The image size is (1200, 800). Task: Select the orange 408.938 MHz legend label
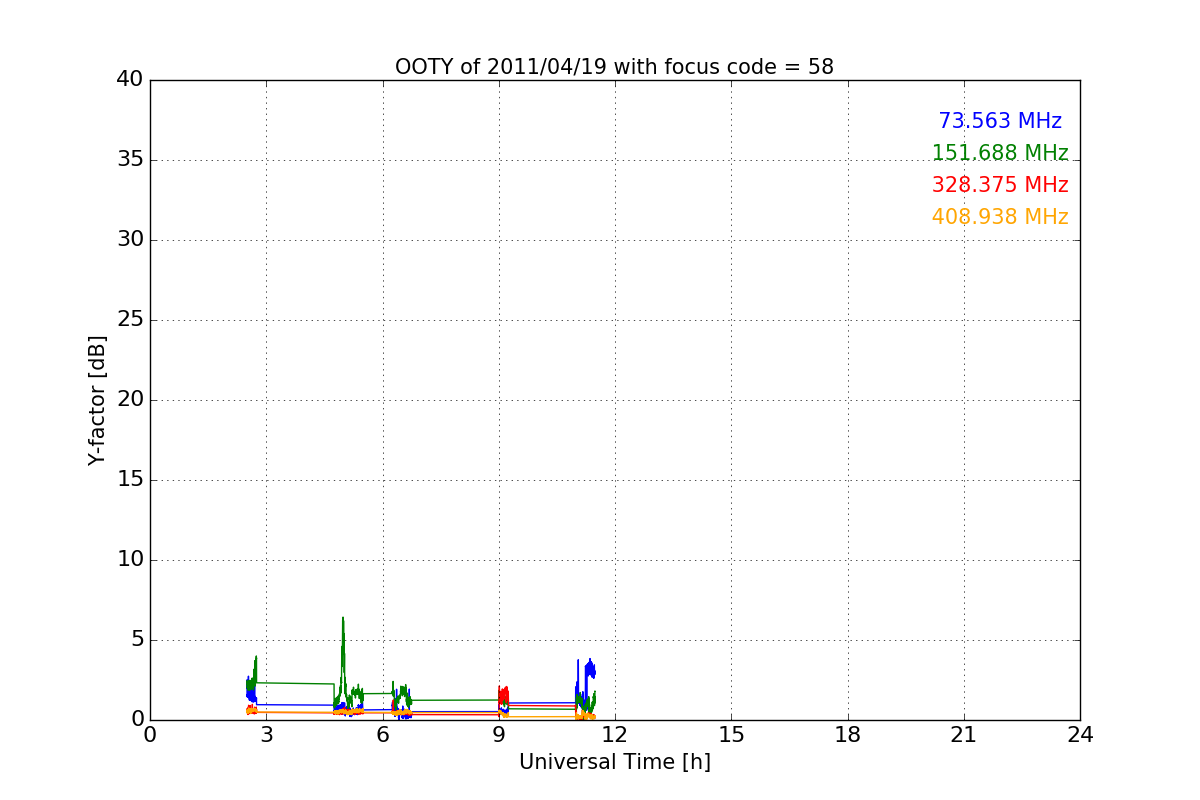[x=1000, y=217]
